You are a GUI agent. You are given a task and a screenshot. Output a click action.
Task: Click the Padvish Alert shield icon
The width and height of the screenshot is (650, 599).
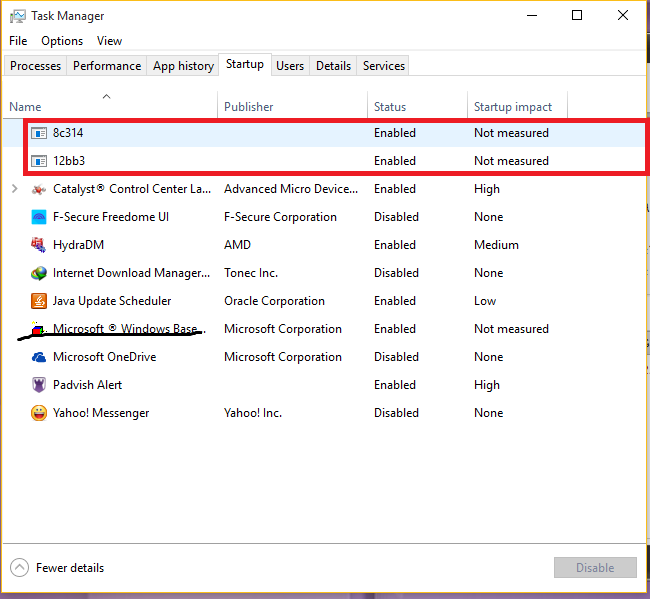(x=39, y=385)
